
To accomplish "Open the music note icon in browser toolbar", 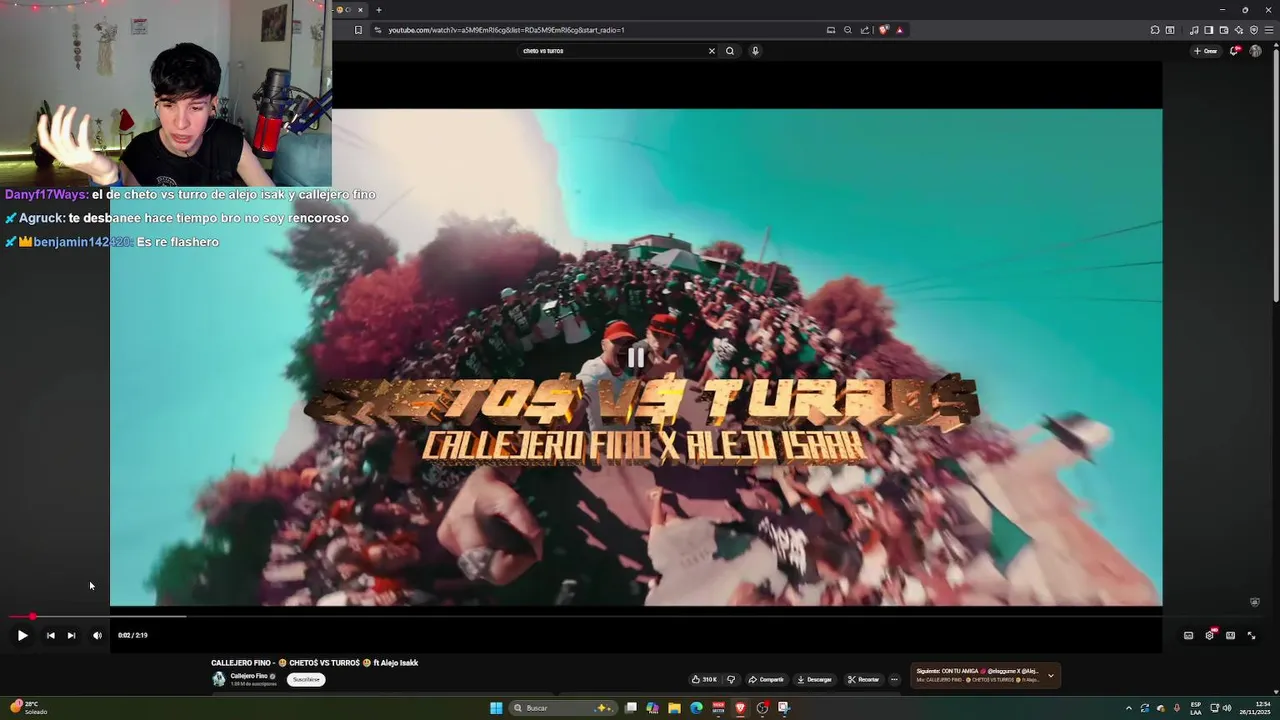I will pyautogui.click(x=1194, y=30).
